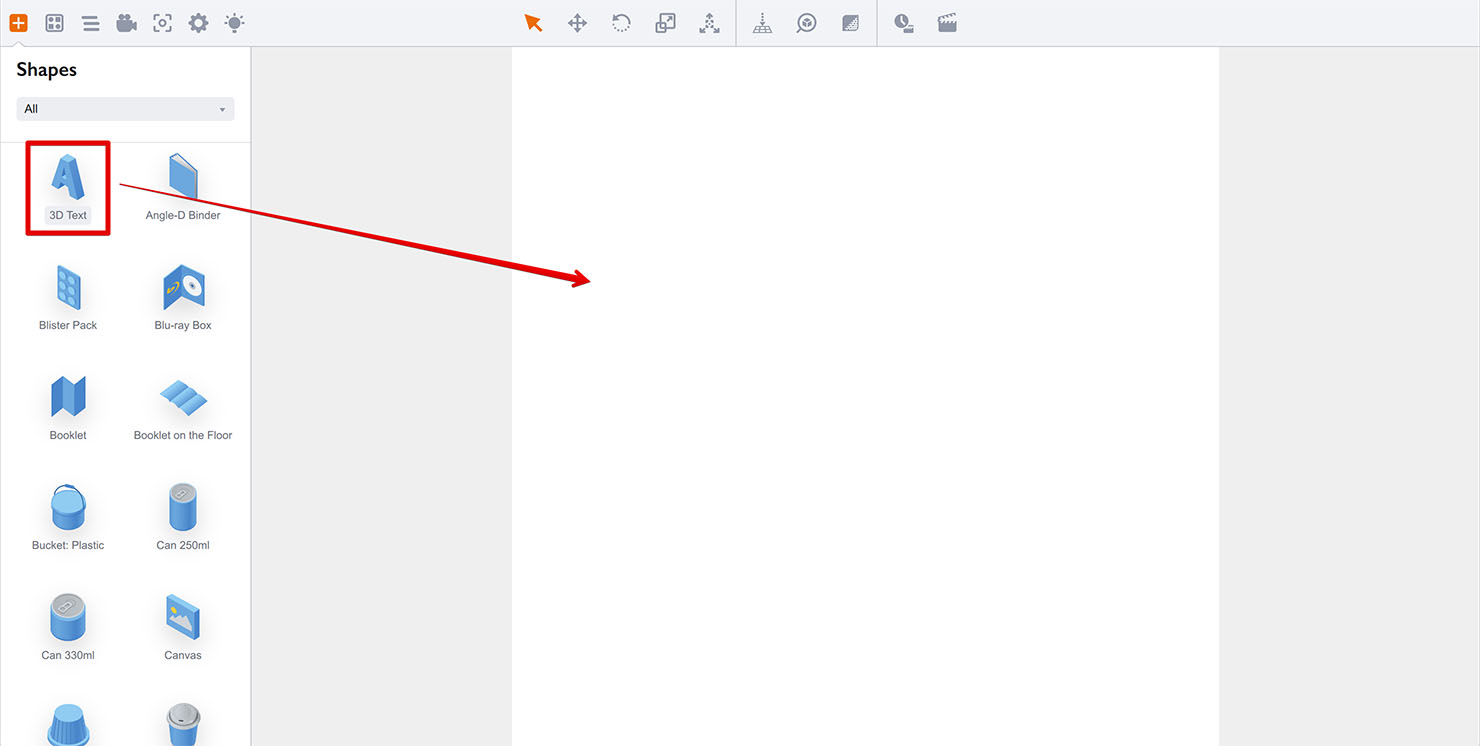Toggle the scene lighting bulb
Screen dimensions: 1480x746
point(234,22)
